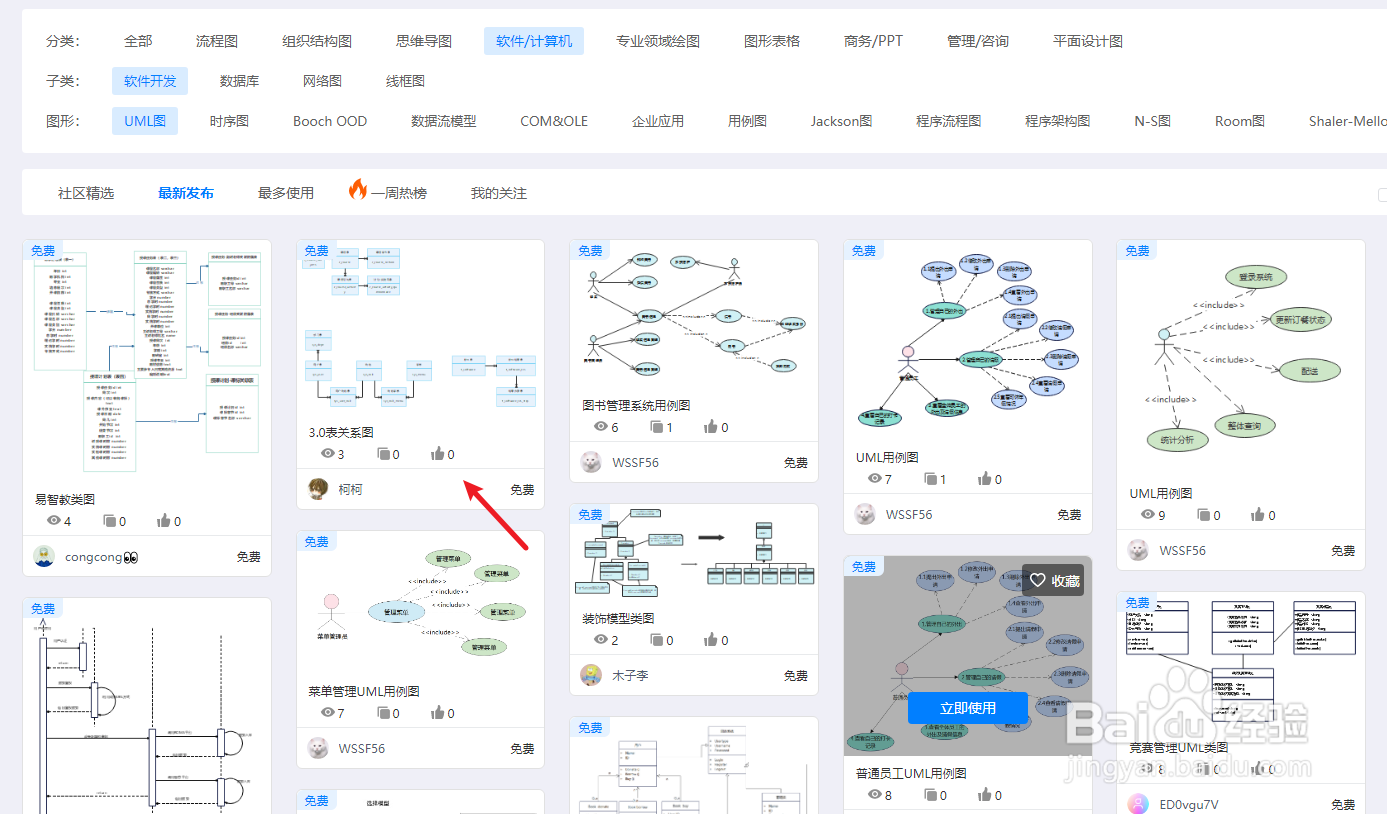
Task: Click 柯柯's avatar on the 3.0表关系图 card
Action: 316,488
